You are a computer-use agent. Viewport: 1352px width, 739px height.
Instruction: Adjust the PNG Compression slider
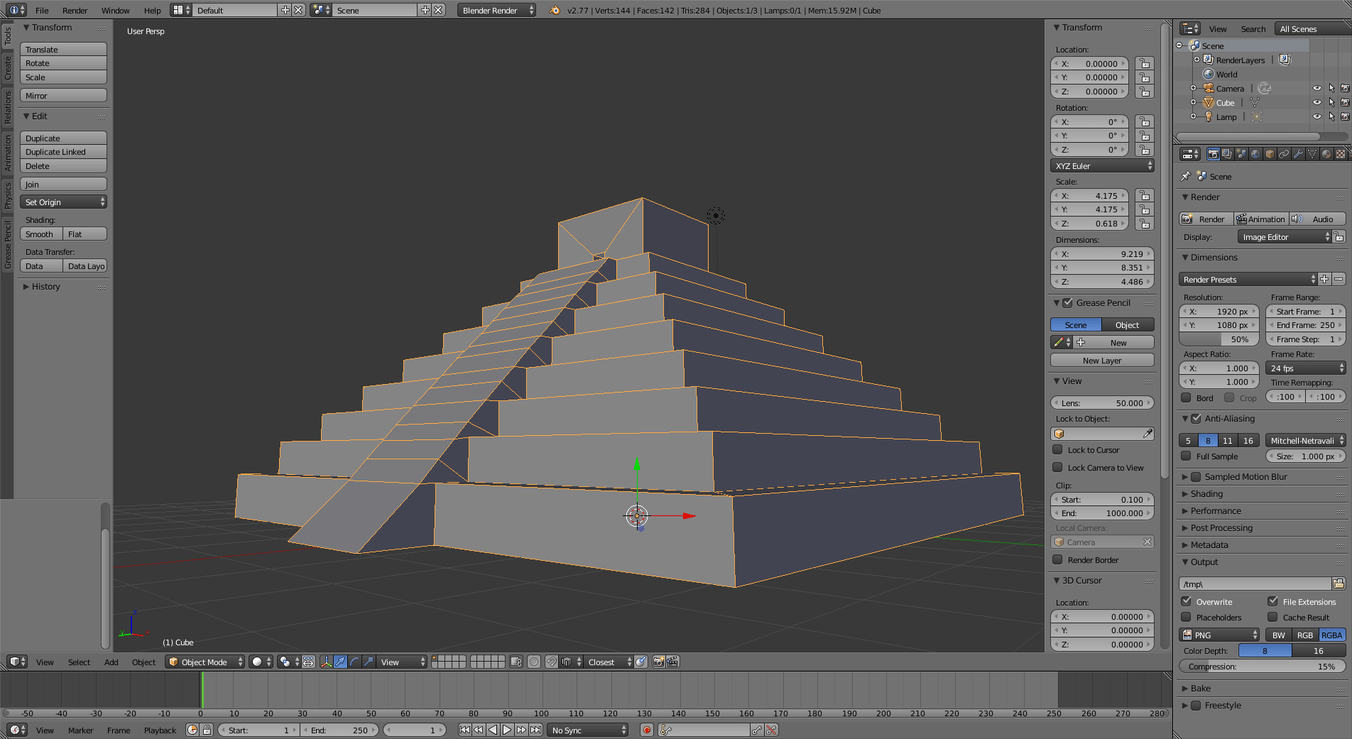click(1263, 666)
